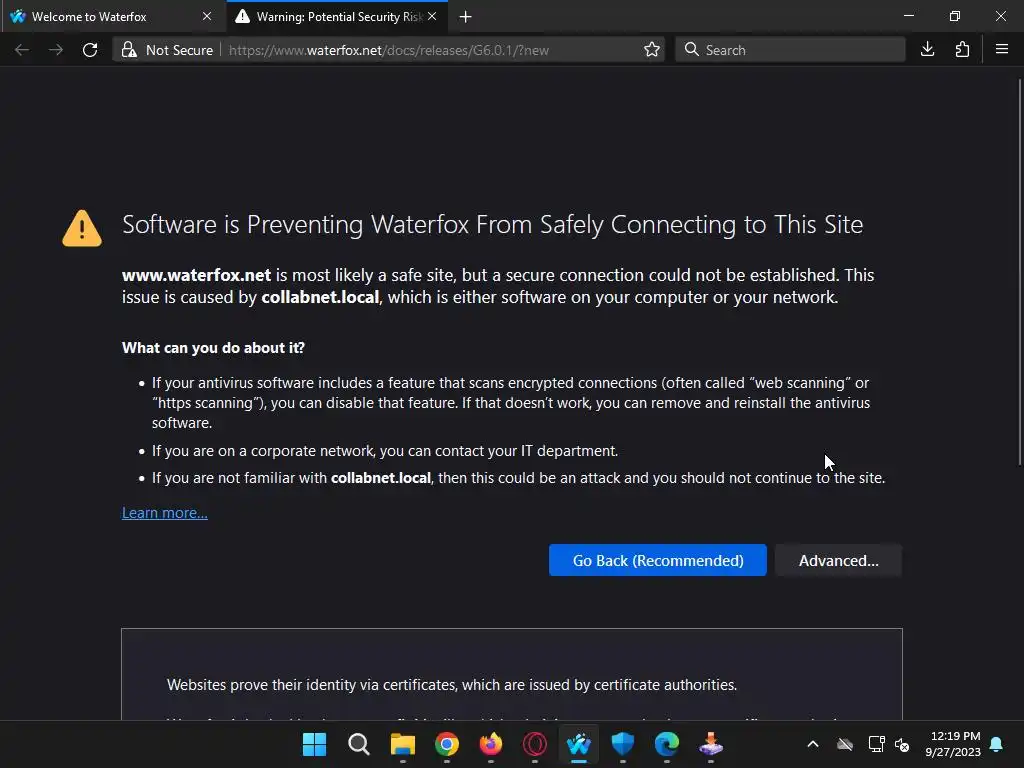The image size is (1024, 768).
Task: Open the notification bell icon
Action: click(x=997, y=744)
